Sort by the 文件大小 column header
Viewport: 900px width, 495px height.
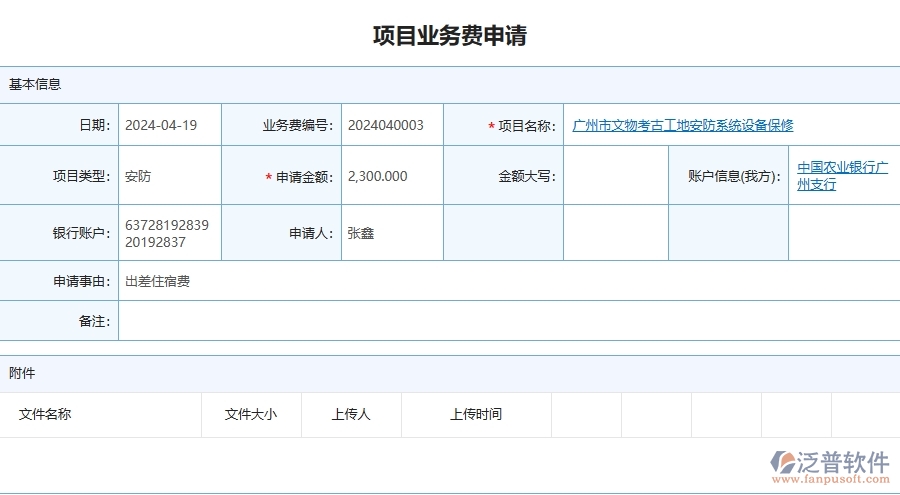click(x=251, y=414)
